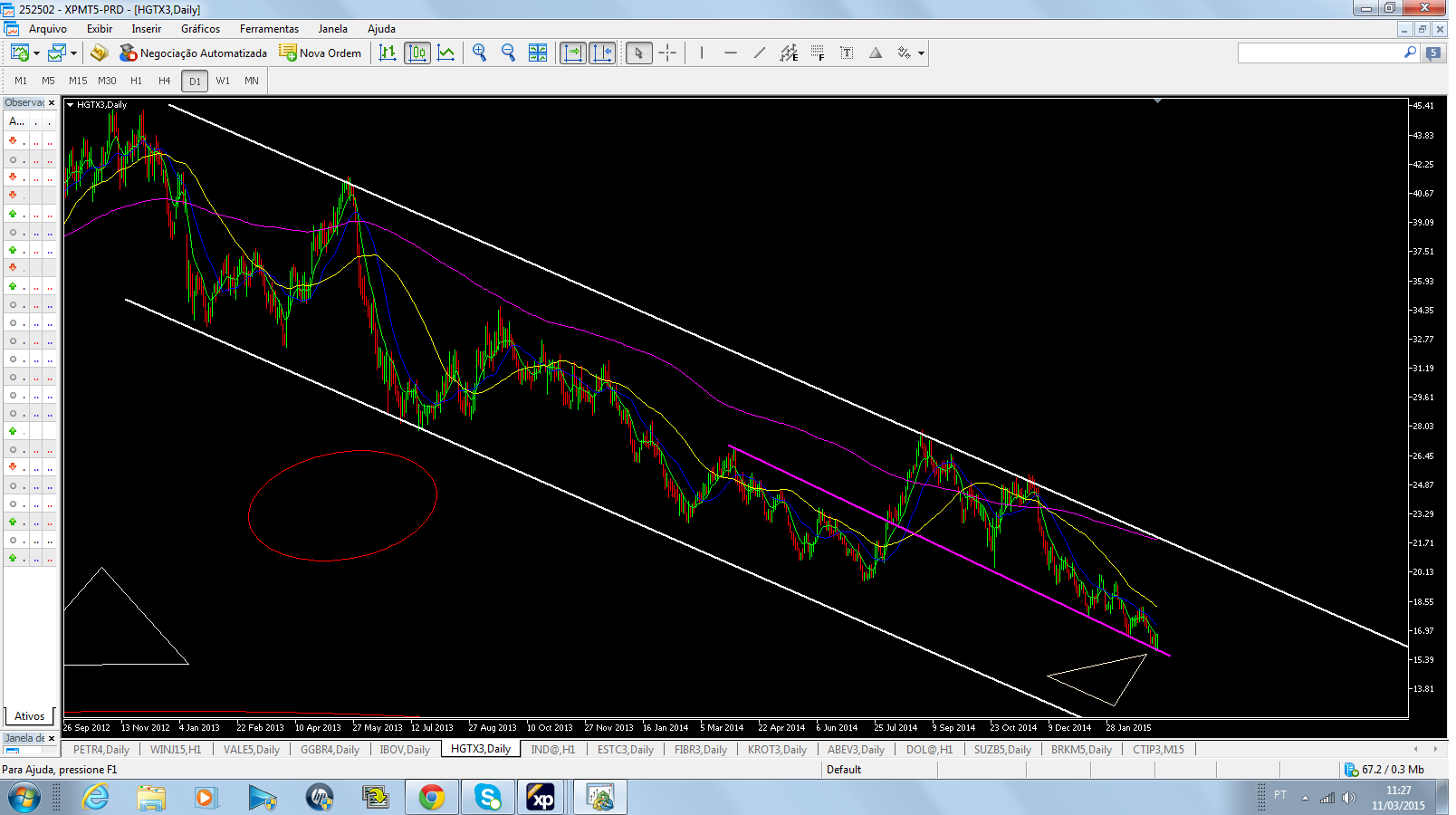
Task: Open the Ferramentas menu
Action: (269, 29)
